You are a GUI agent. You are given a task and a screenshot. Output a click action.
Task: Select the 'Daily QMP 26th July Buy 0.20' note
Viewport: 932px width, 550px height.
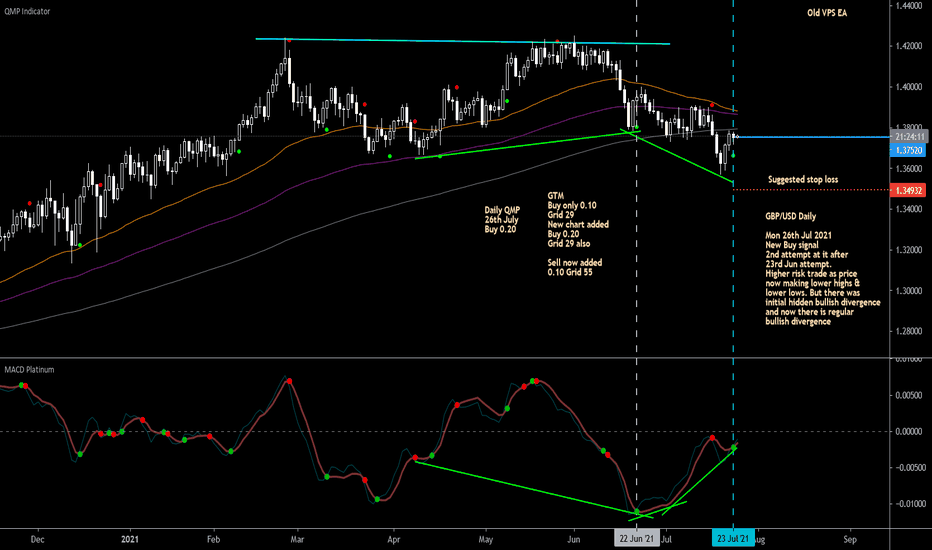point(502,219)
